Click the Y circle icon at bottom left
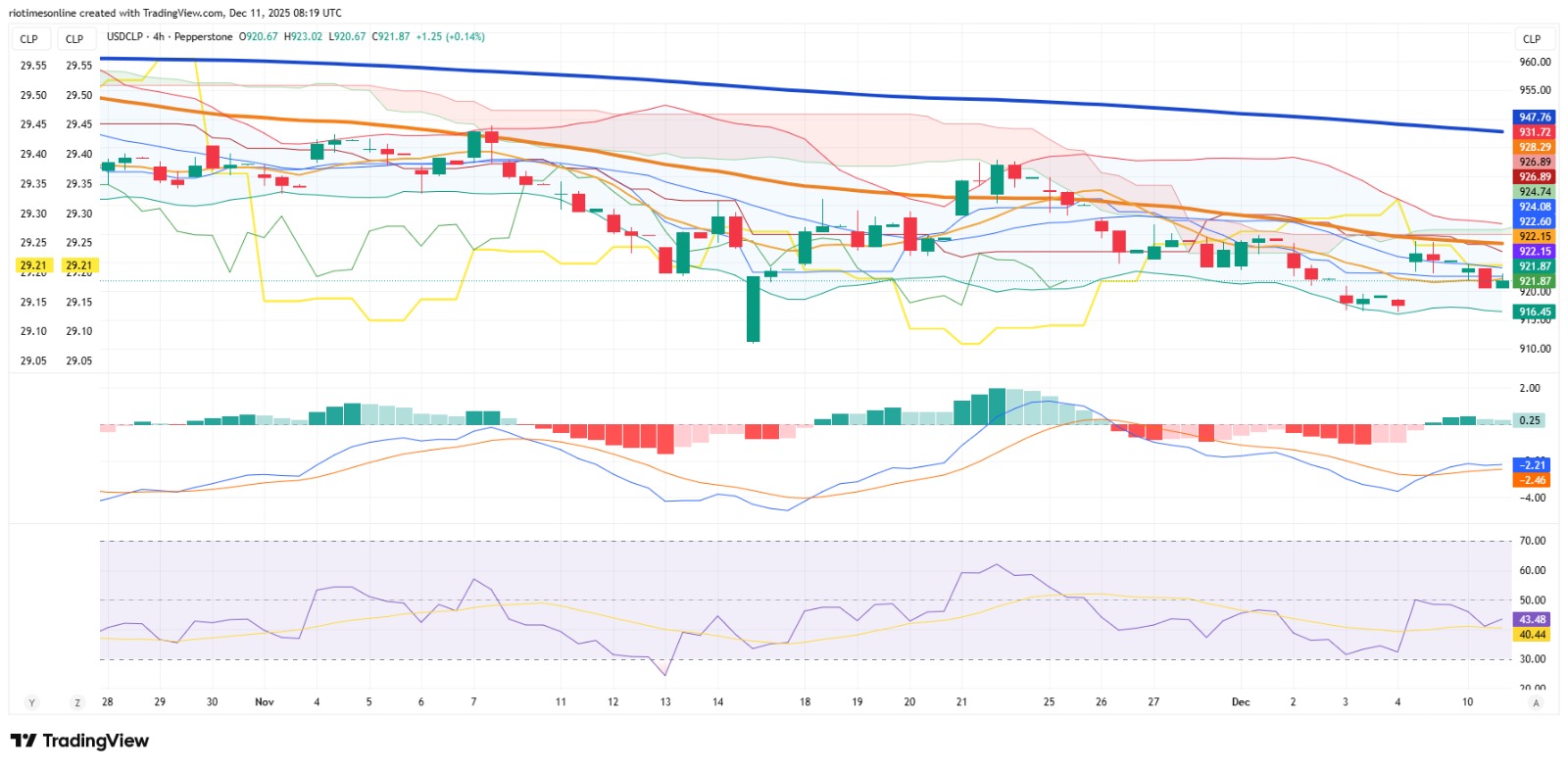The width and height of the screenshot is (1568, 767). 31,702
